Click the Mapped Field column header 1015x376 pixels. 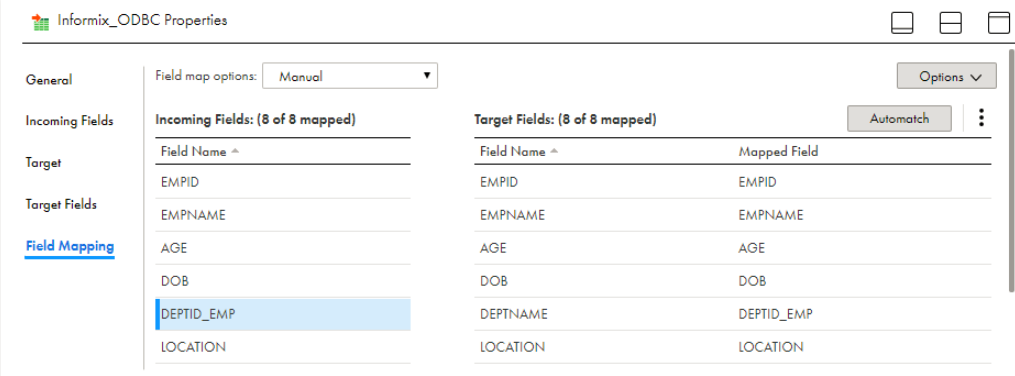pos(778,151)
